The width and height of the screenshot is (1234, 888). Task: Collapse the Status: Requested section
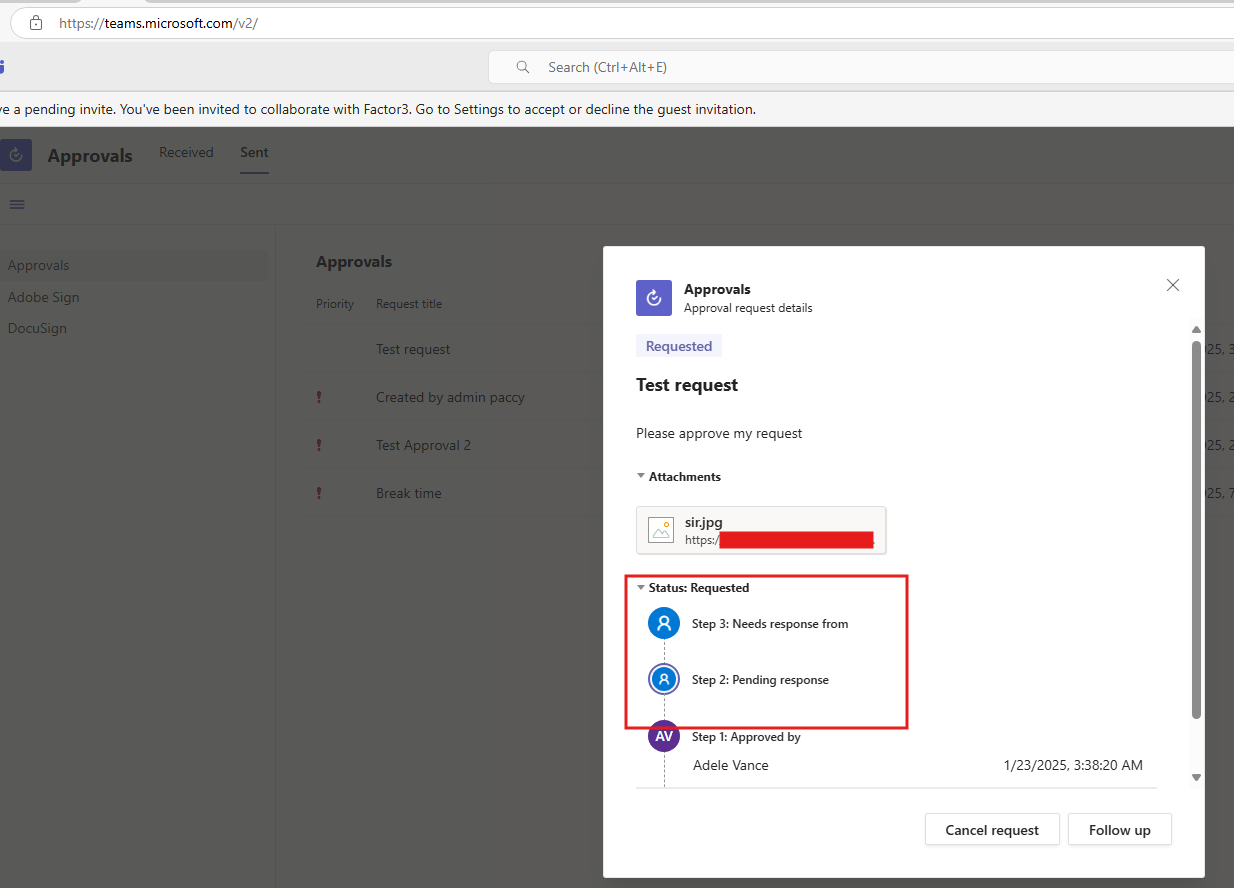[x=641, y=588]
